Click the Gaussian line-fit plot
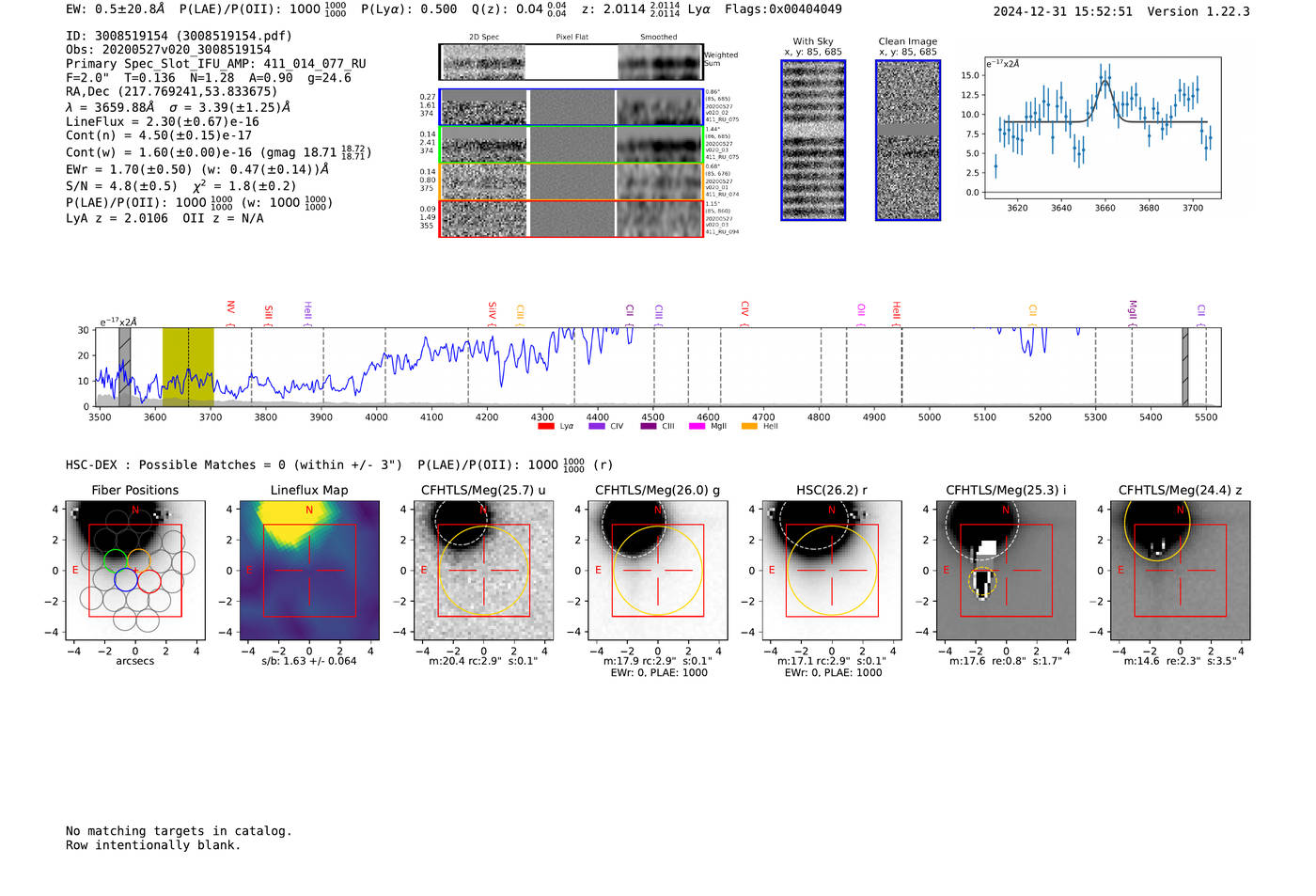1316x896 pixels. click(1103, 128)
